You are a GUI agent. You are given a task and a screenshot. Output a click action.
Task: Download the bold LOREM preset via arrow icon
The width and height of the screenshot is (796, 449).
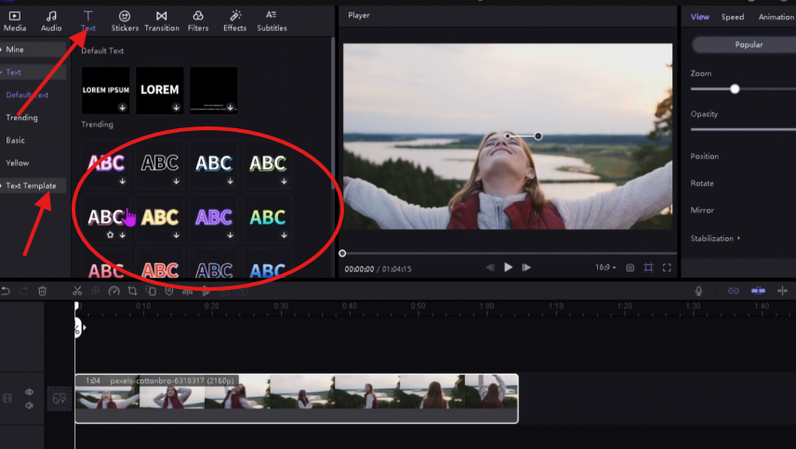pos(176,107)
